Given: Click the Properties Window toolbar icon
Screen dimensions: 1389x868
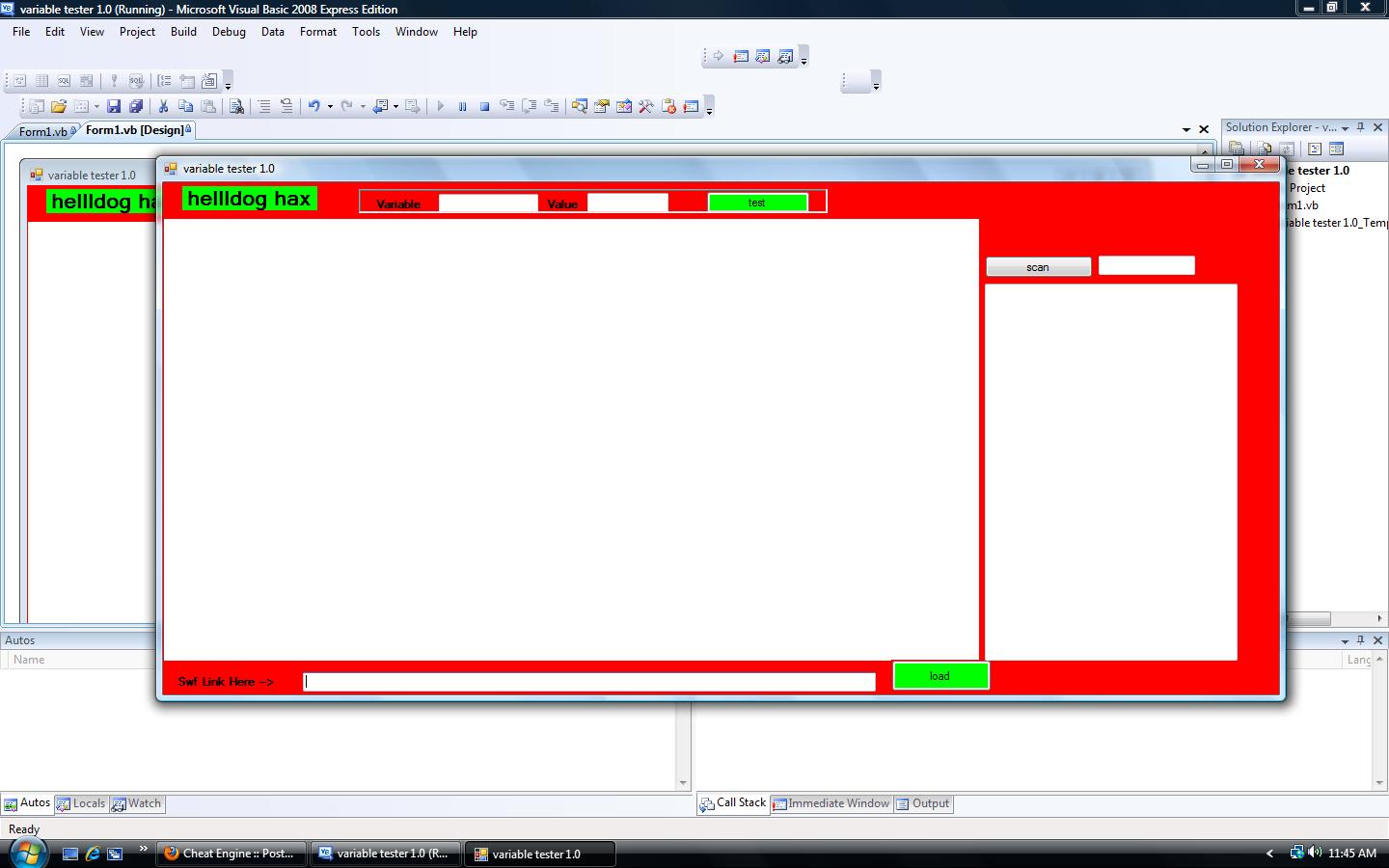Looking at the screenshot, I should tap(601, 106).
